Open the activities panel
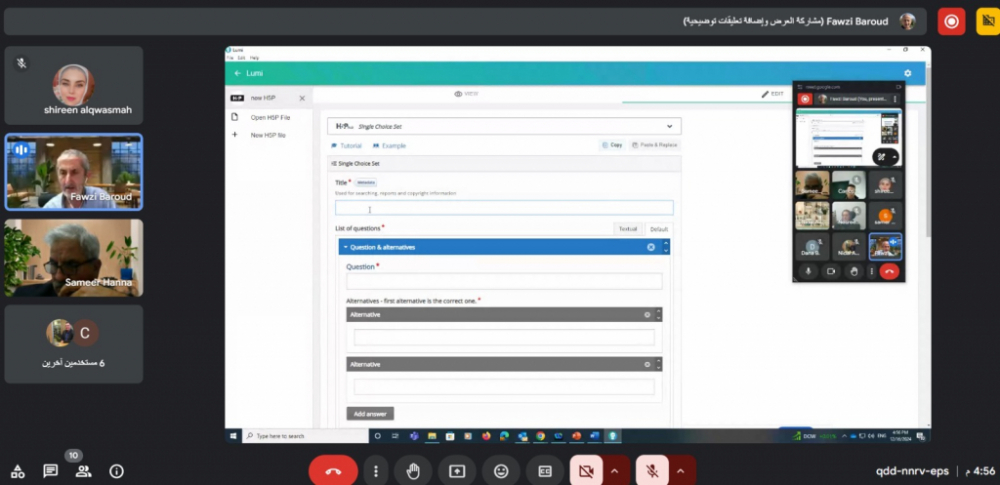This screenshot has height=485, width=1000. pos(18,472)
